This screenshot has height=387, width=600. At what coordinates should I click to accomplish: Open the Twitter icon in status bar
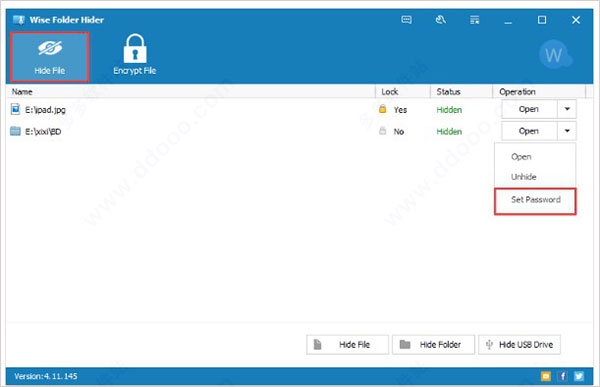tap(579, 376)
